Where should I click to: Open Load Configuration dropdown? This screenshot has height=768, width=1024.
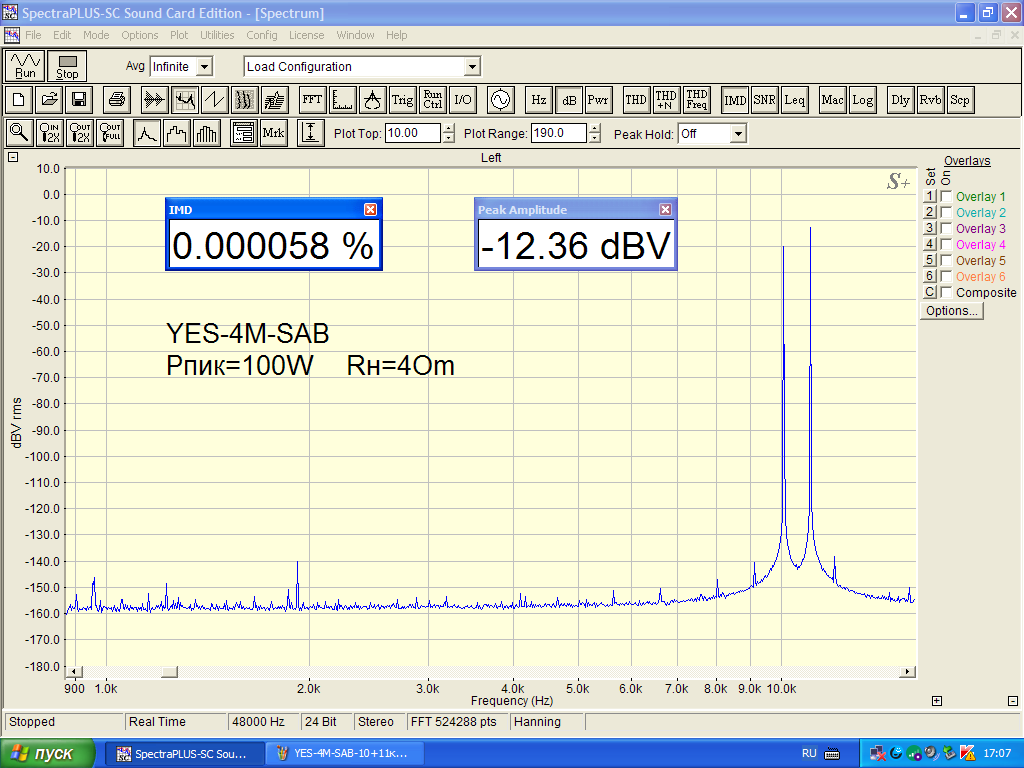472,67
